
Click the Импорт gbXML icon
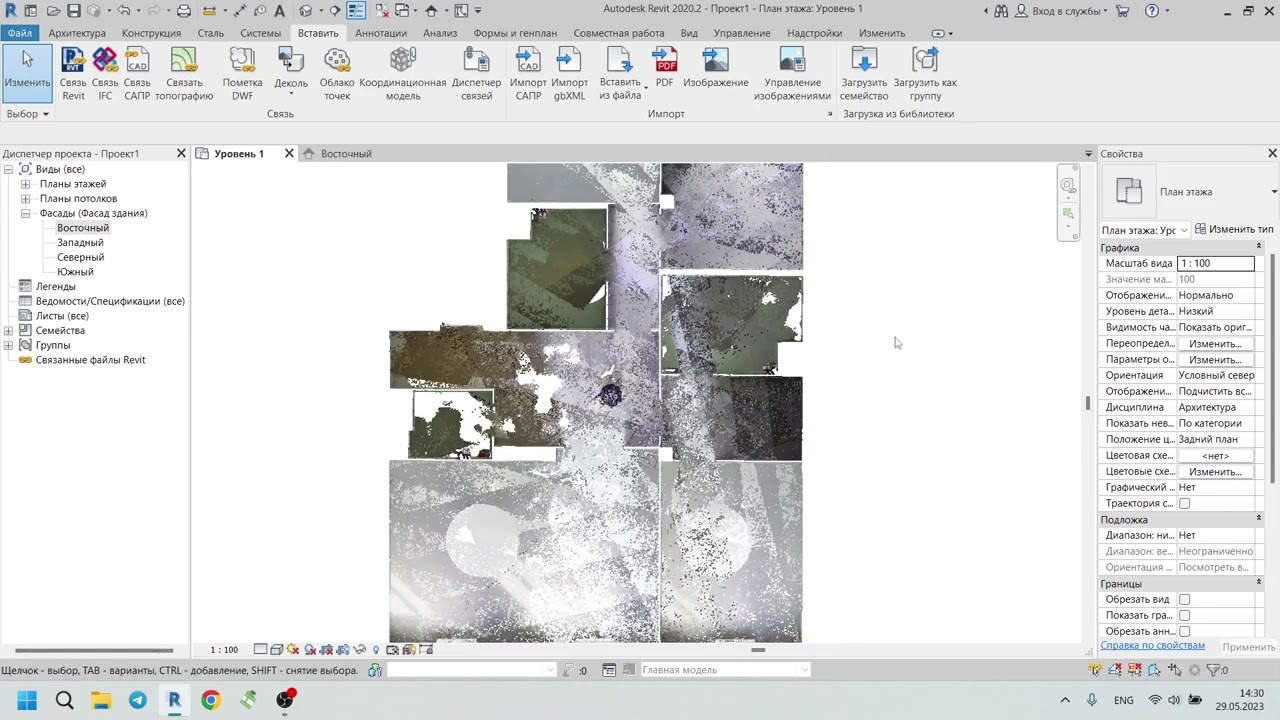click(x=569, y=74)
